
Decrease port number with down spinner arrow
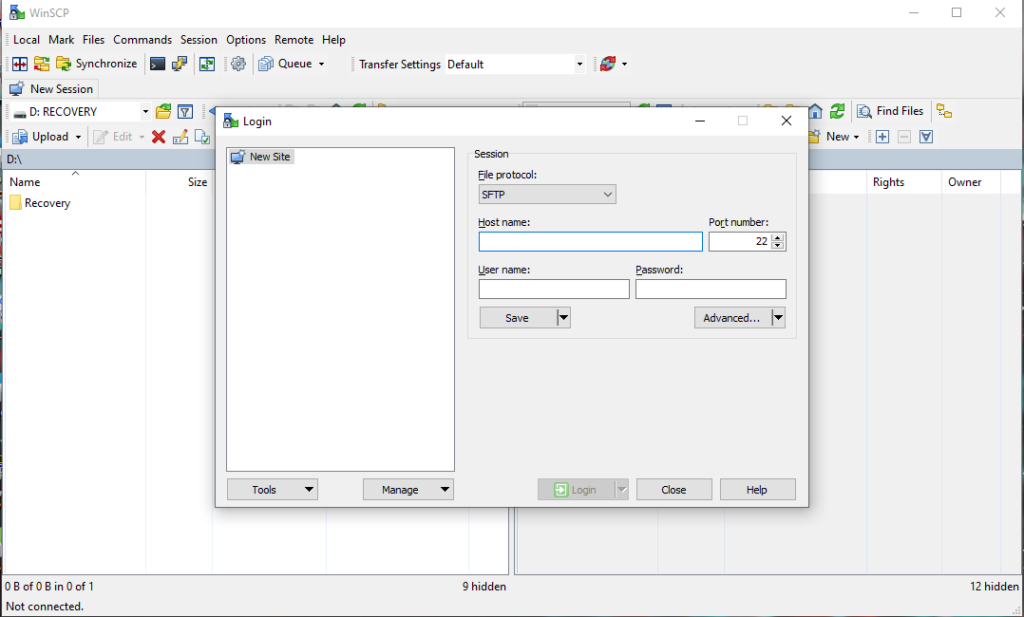(x=777, y=246)
